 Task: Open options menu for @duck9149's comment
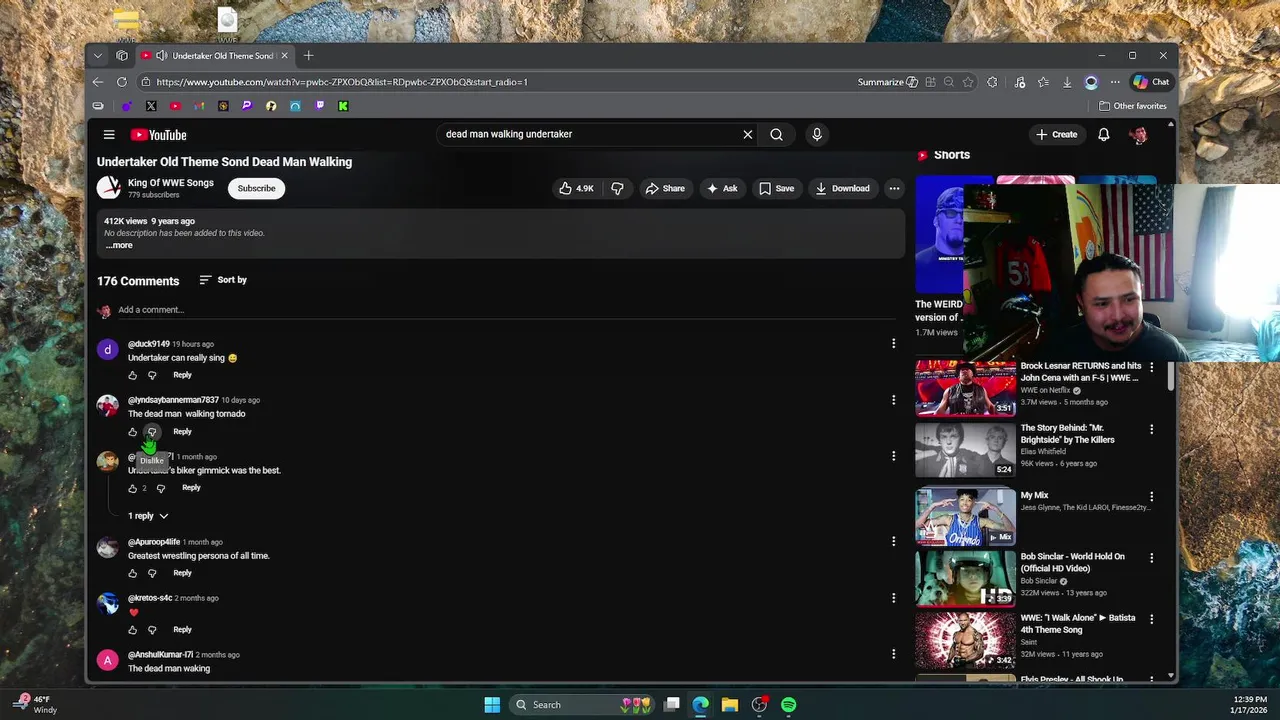pos(893,343)
